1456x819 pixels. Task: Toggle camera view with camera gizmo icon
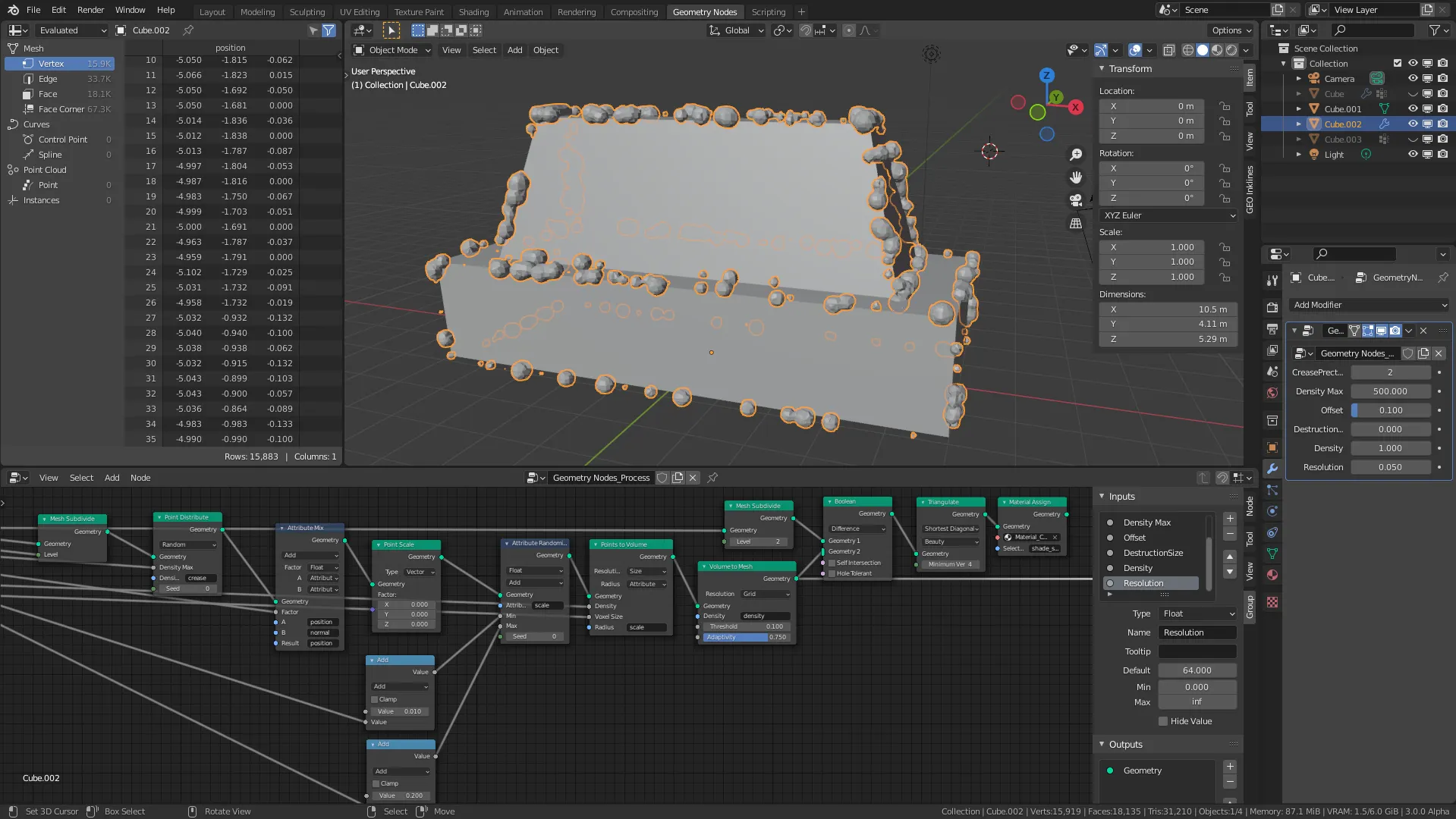pos(1076,200)
